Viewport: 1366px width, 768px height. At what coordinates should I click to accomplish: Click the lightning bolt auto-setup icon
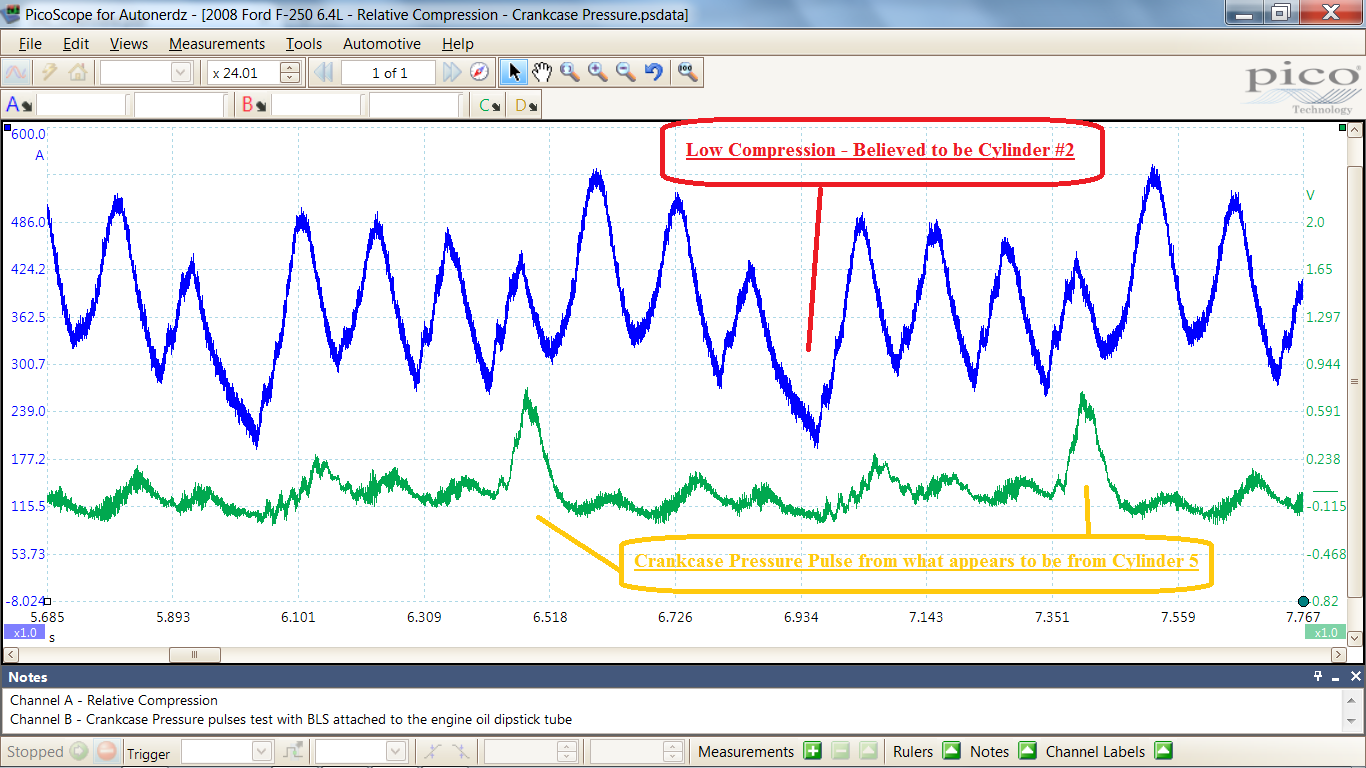tap(49, 72)
